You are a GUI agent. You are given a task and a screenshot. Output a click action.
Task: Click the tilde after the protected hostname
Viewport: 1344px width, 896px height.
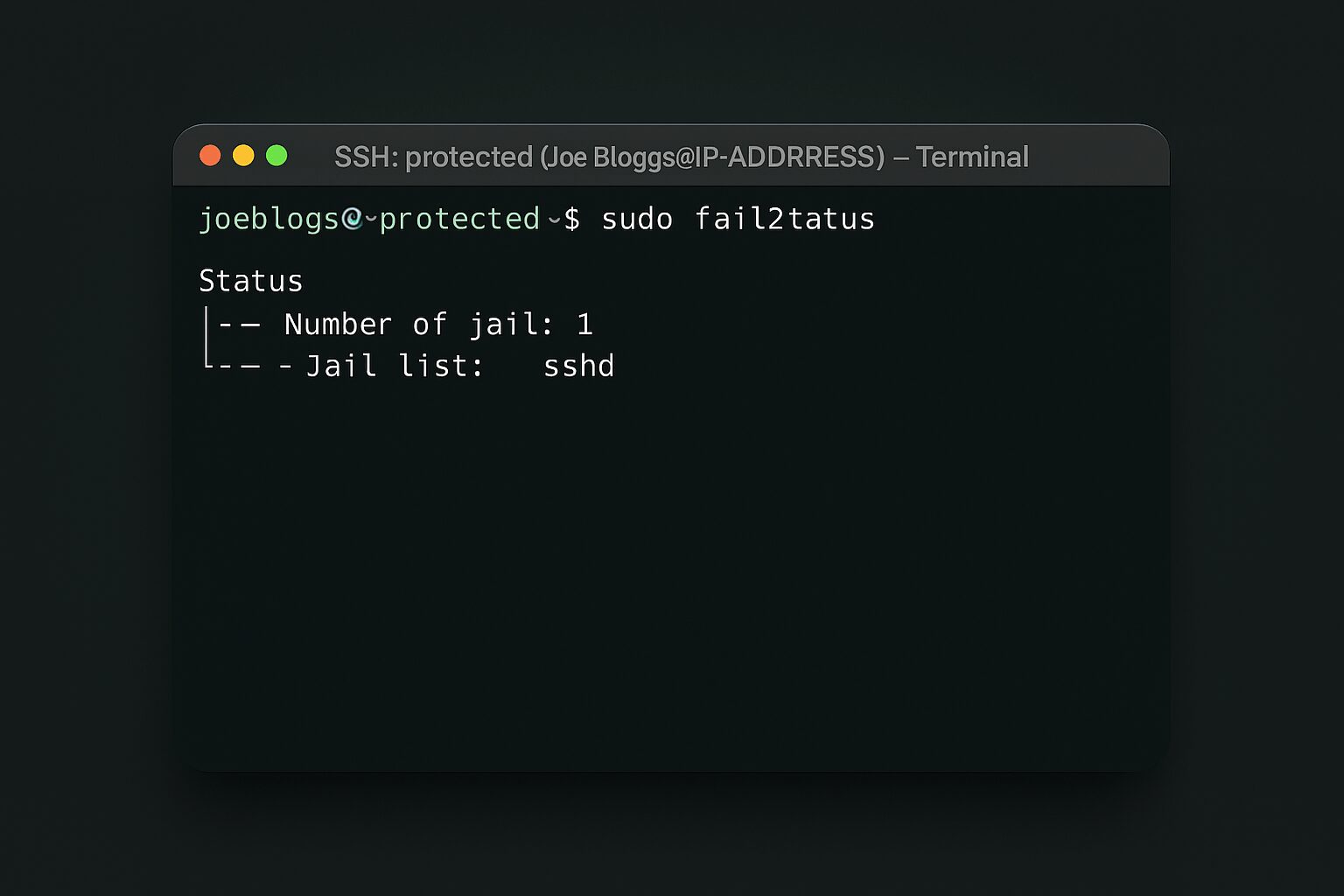(x=553, y=220)
